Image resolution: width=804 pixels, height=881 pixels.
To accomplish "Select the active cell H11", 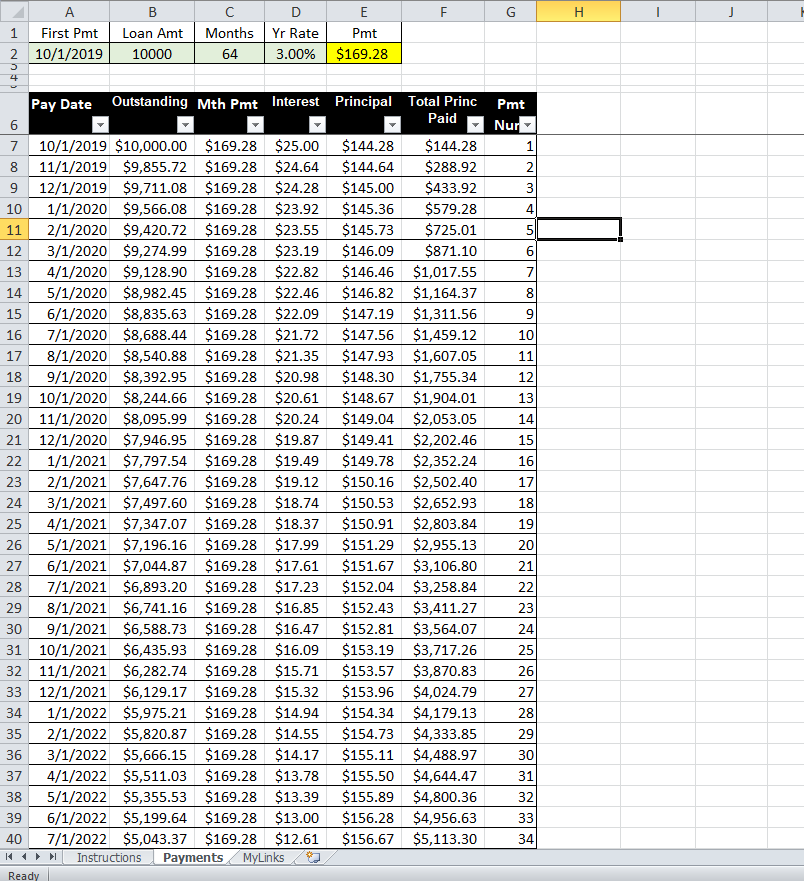I will pyautogui.click(x=579, y=230).
